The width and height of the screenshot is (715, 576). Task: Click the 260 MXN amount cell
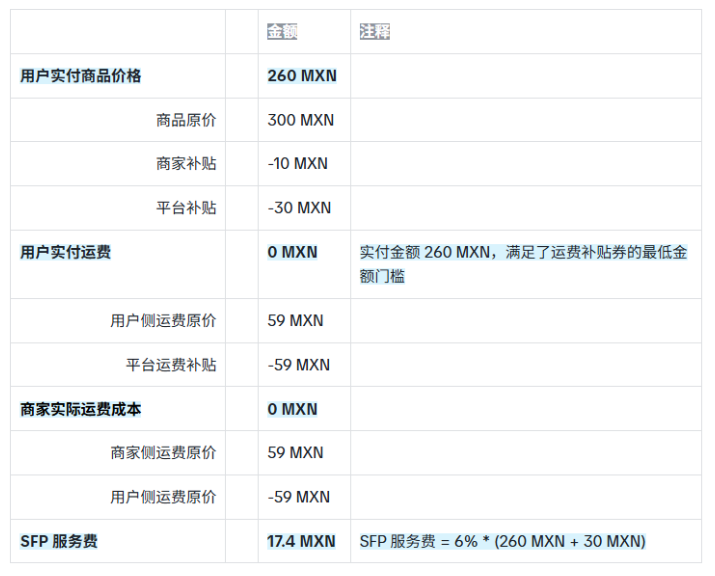(x=302, y=76)
